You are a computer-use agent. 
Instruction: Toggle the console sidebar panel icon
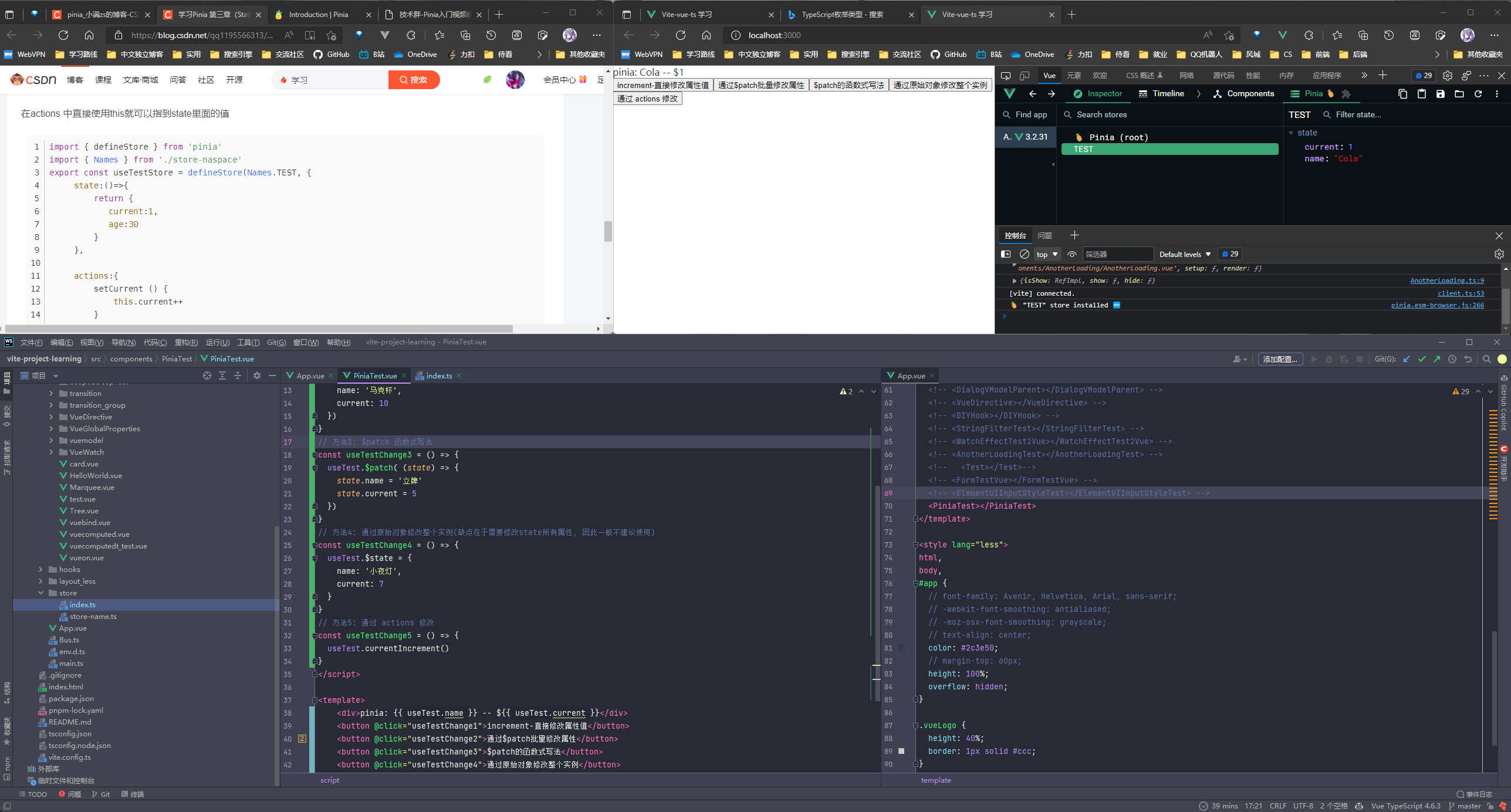point(1006,255)
